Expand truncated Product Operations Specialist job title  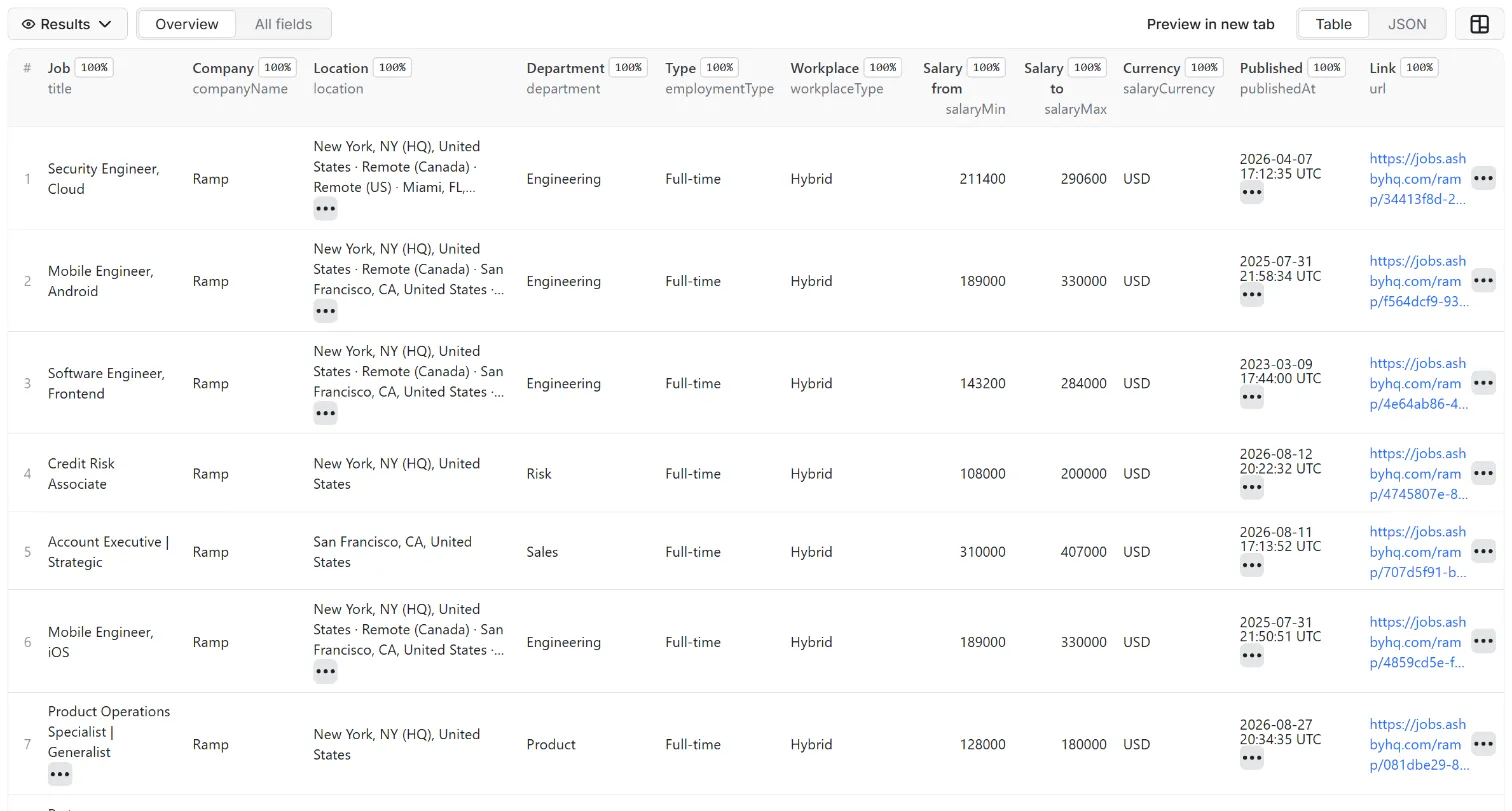pos(60,774)
